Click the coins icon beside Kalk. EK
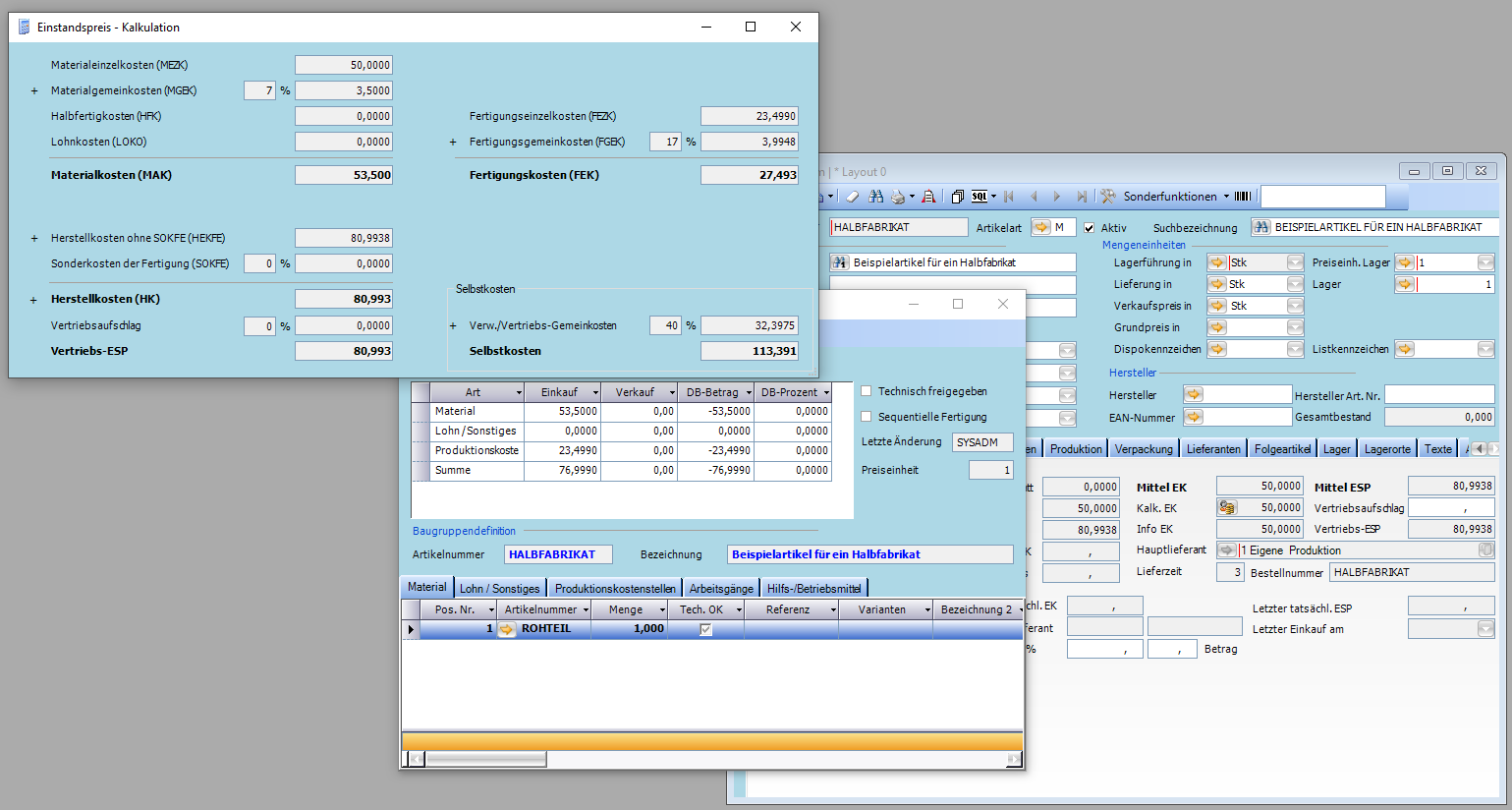The height and width of the screenshot is (810, 1512). coord(1226,508)
